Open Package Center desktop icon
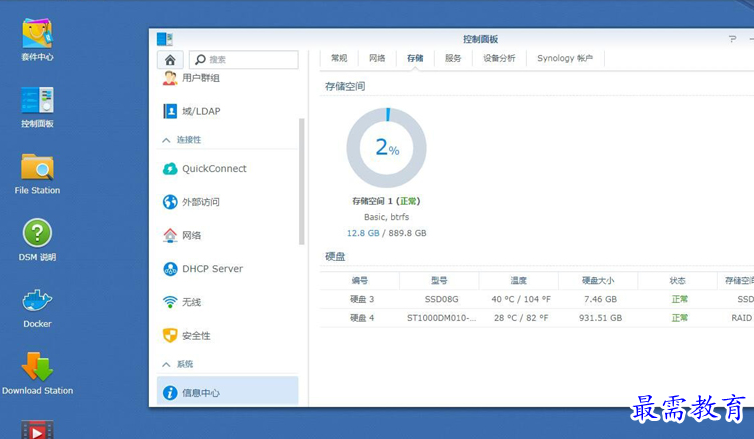This screenshot has width=754, height=439. click(x=37, y=40)
